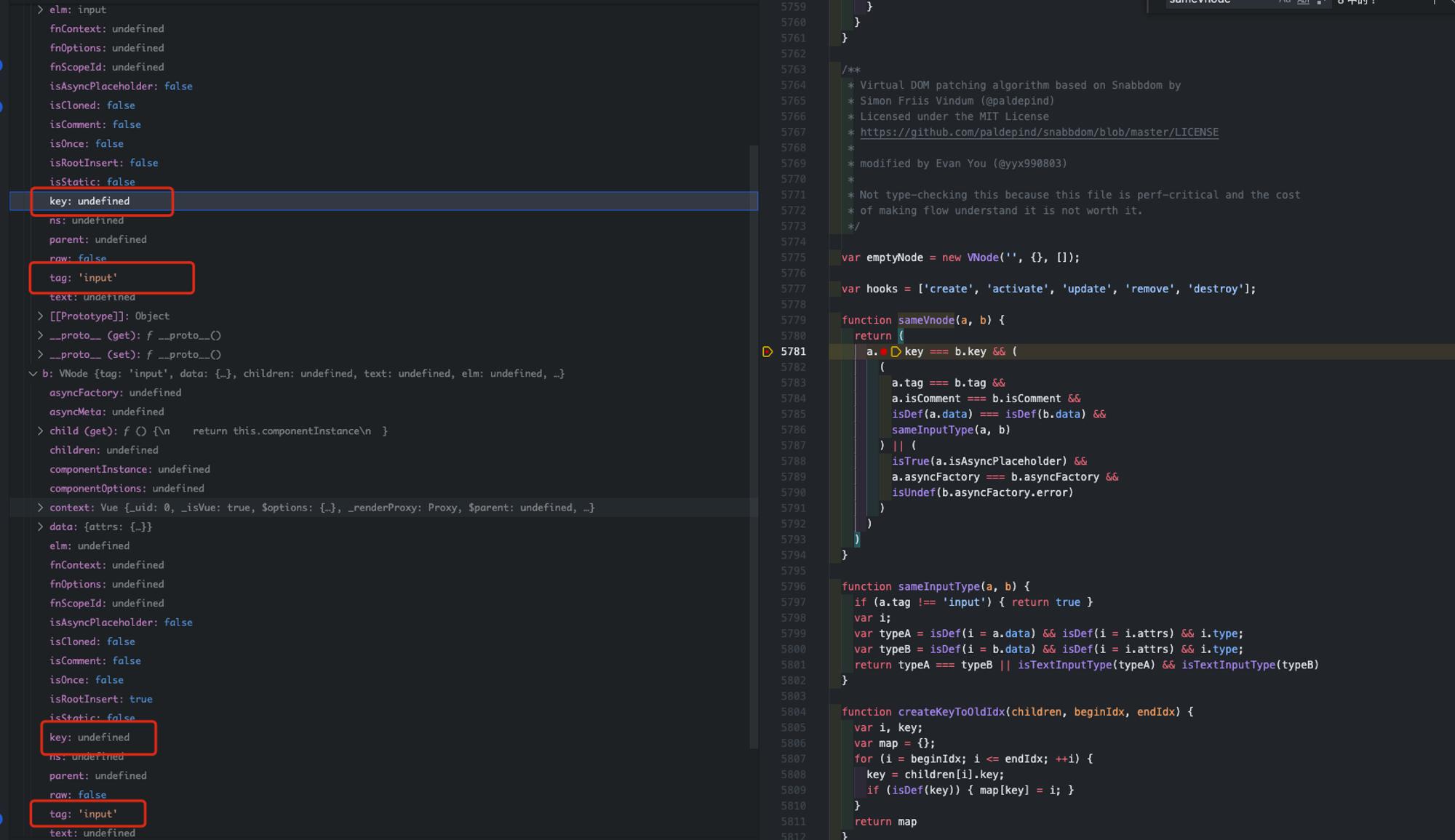Open the snabbdom LICENSE GitHub link
Image resolution: width=1455 pixels, height=840 pixels.
1039,132
